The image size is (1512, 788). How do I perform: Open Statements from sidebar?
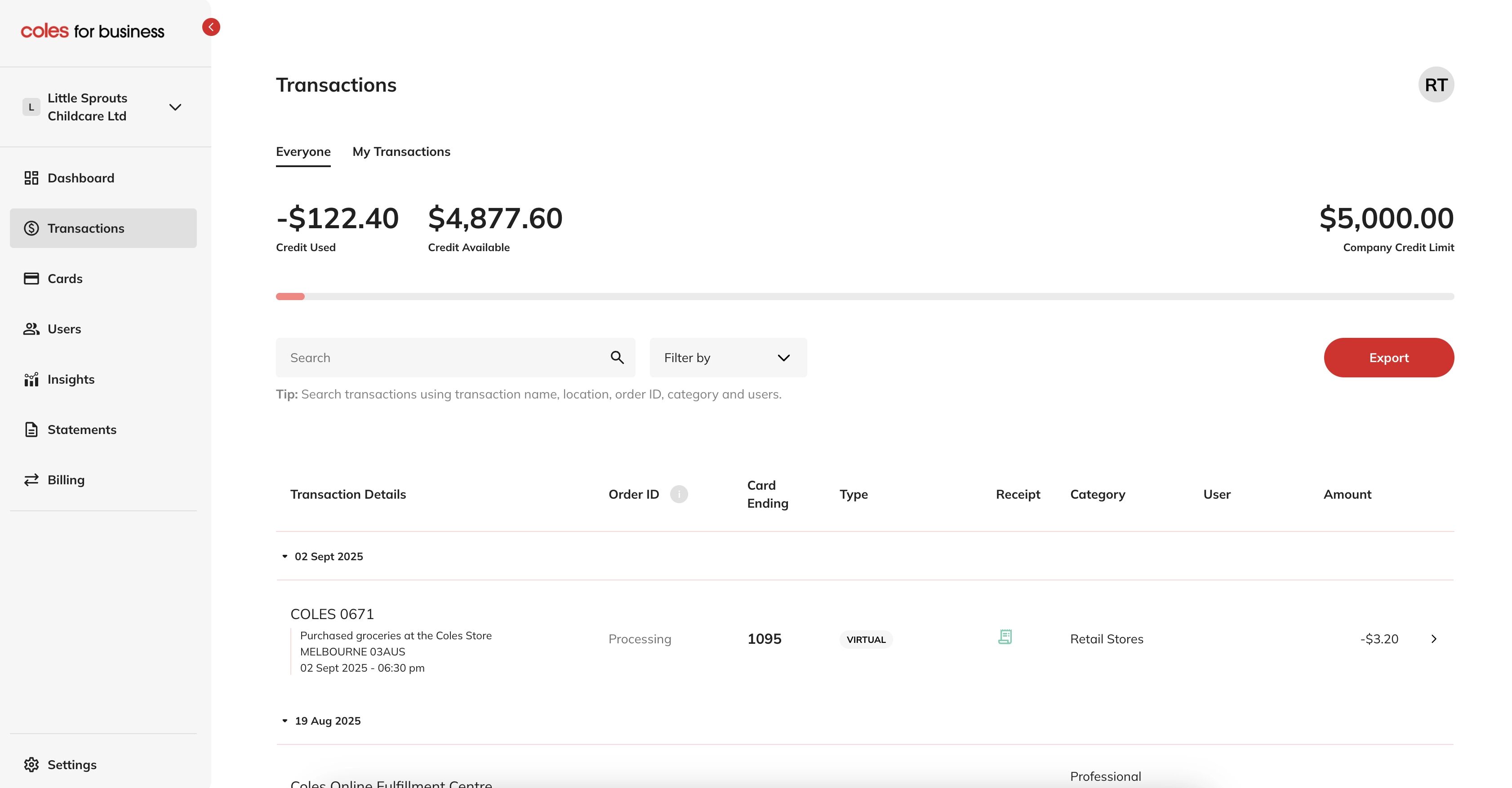103,429
